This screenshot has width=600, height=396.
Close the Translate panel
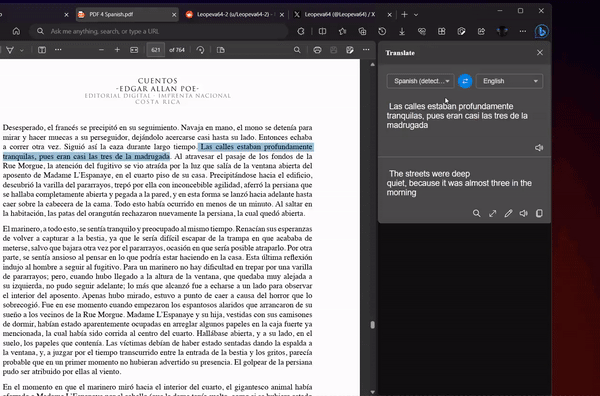(x=540, y=53)
